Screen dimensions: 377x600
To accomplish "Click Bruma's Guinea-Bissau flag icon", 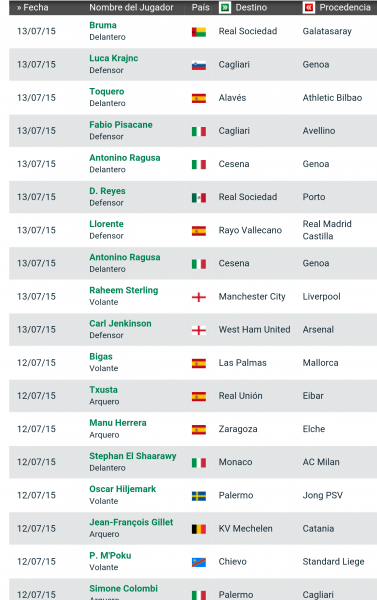I will (199, 32).
